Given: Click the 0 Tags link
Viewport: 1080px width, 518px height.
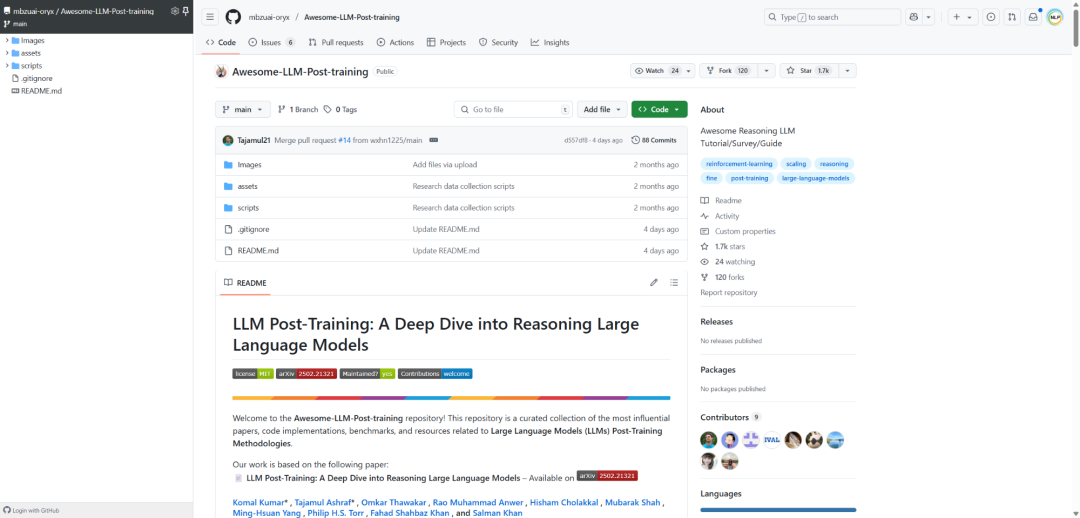Looking at the screenshot, I should pyautogui.click(x=340, y=110).
